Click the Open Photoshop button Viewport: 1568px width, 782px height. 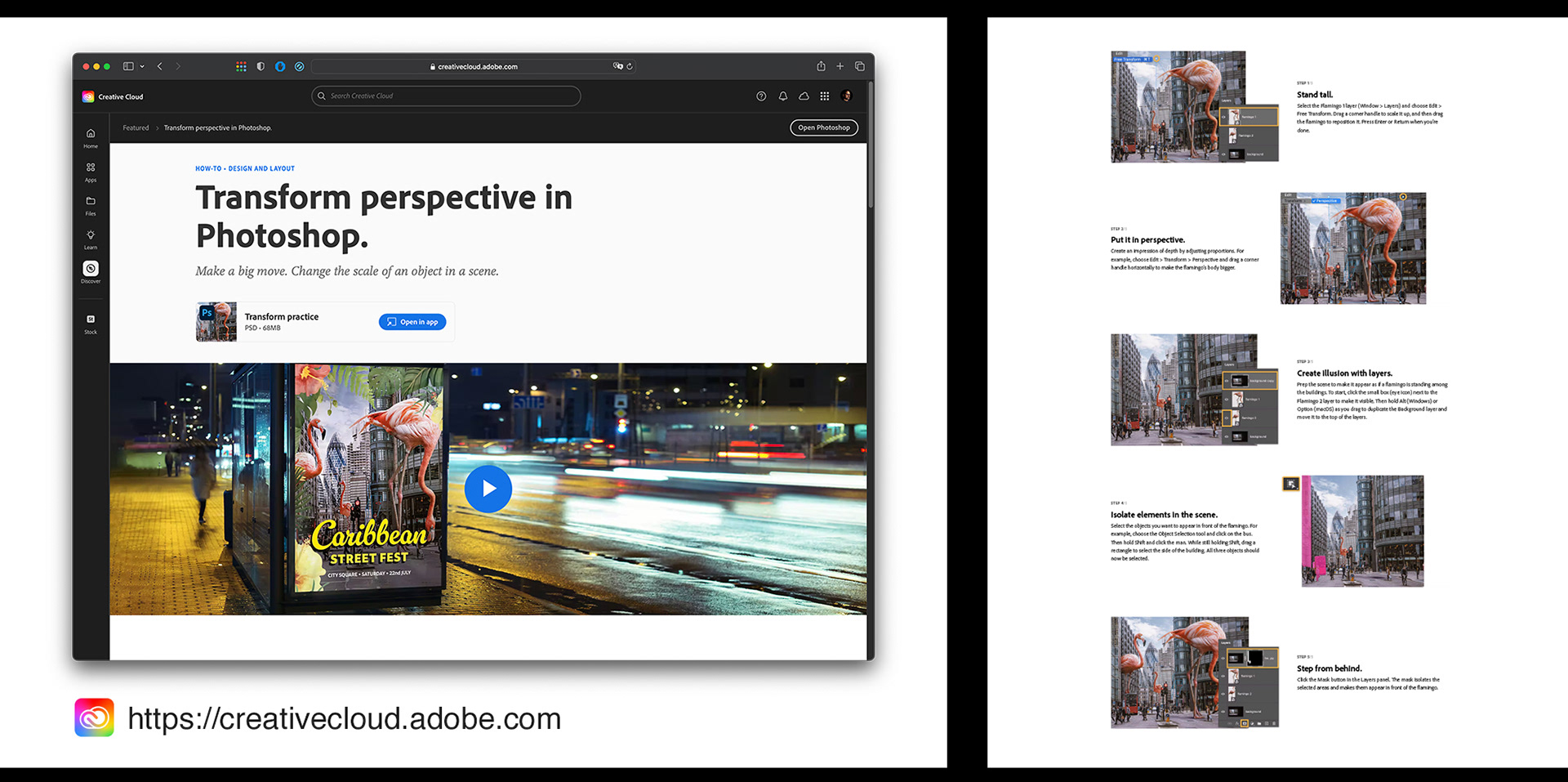click(x=824, y=127)
